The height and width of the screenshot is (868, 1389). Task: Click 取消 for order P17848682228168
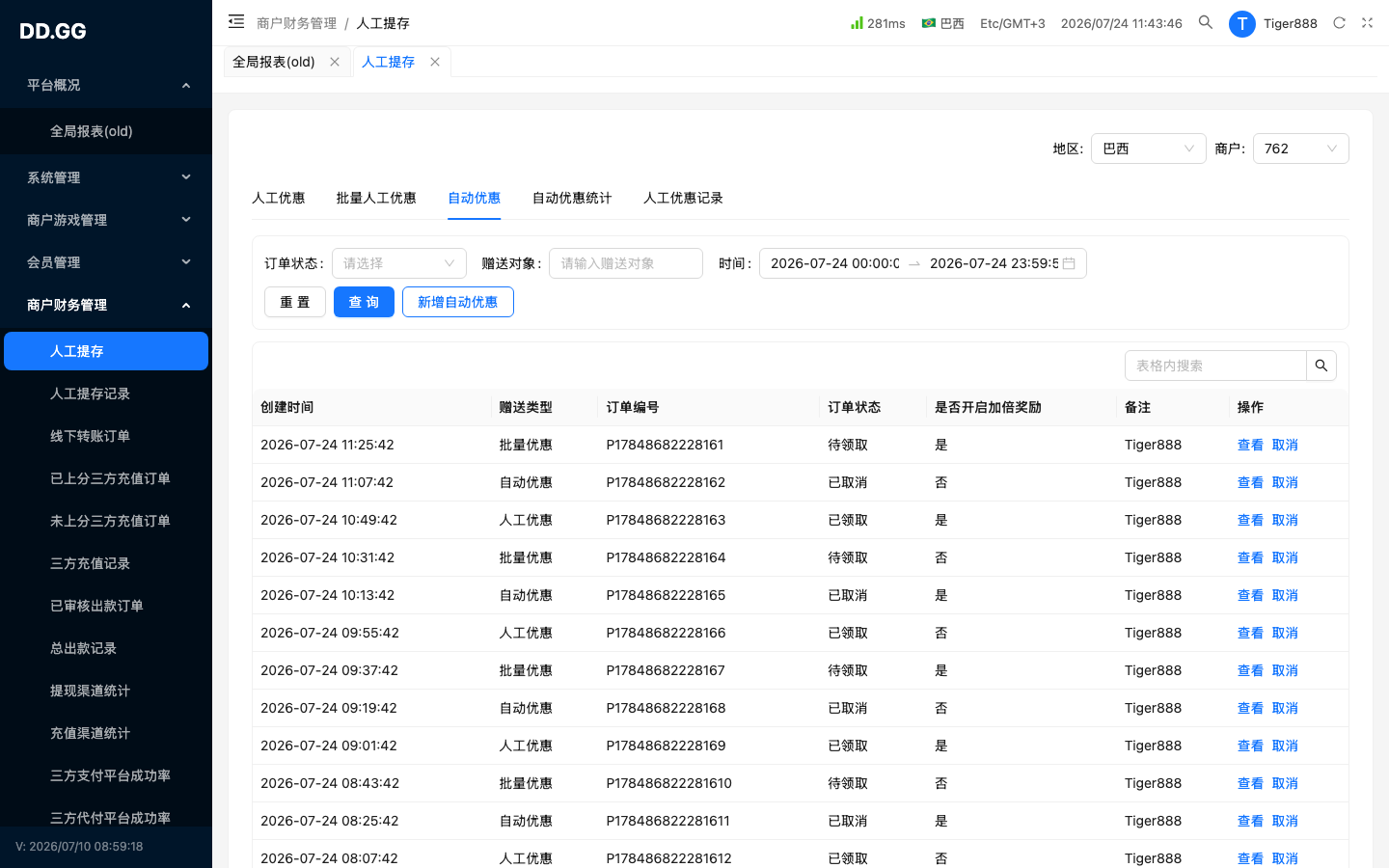pos(1285,708)
